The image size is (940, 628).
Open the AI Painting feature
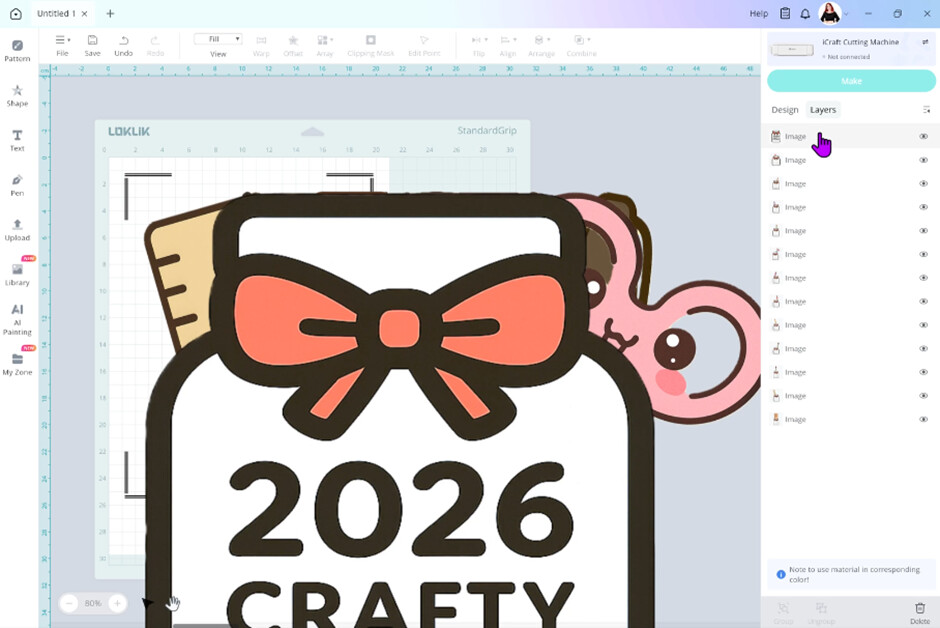click(17, 319)
